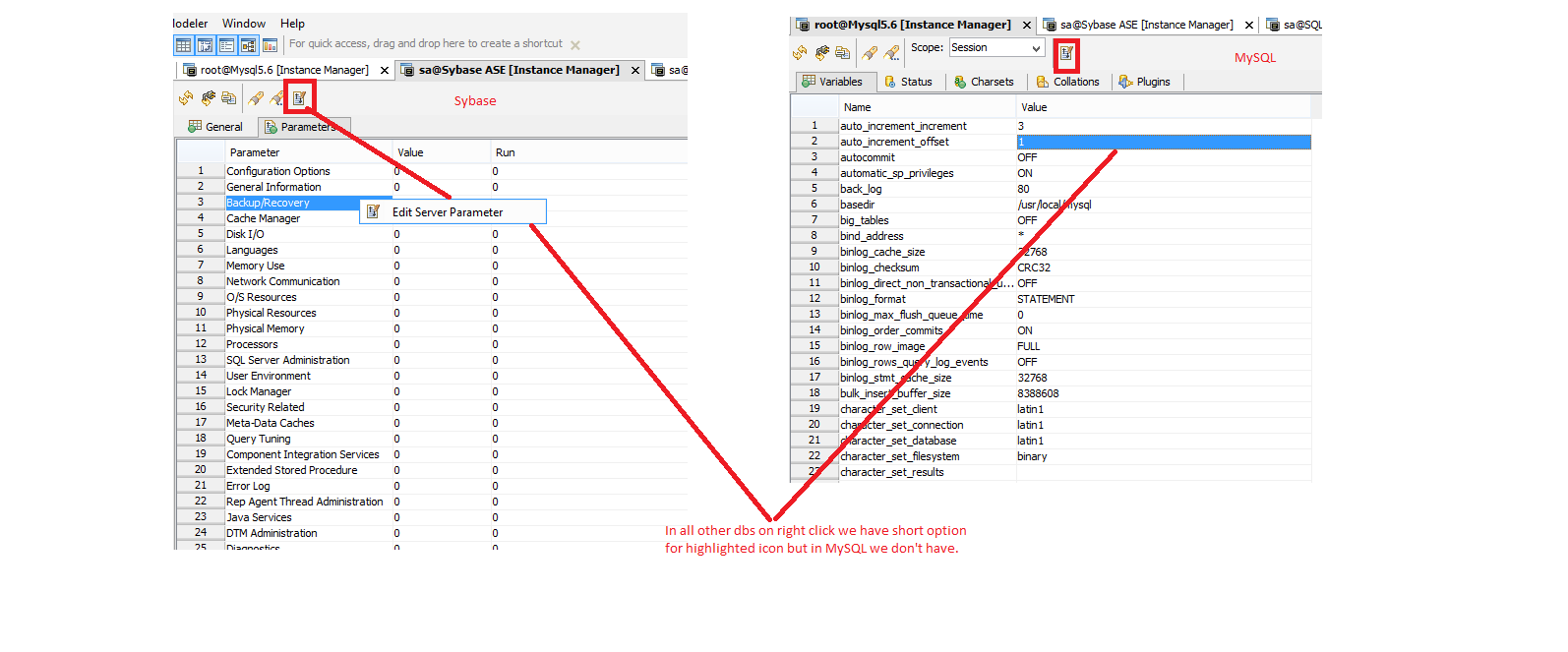Viewport: 1568px width, 652px height.
Task: Click refresh arrows icon in Sybase toolbar
Action: coord(186,97)
